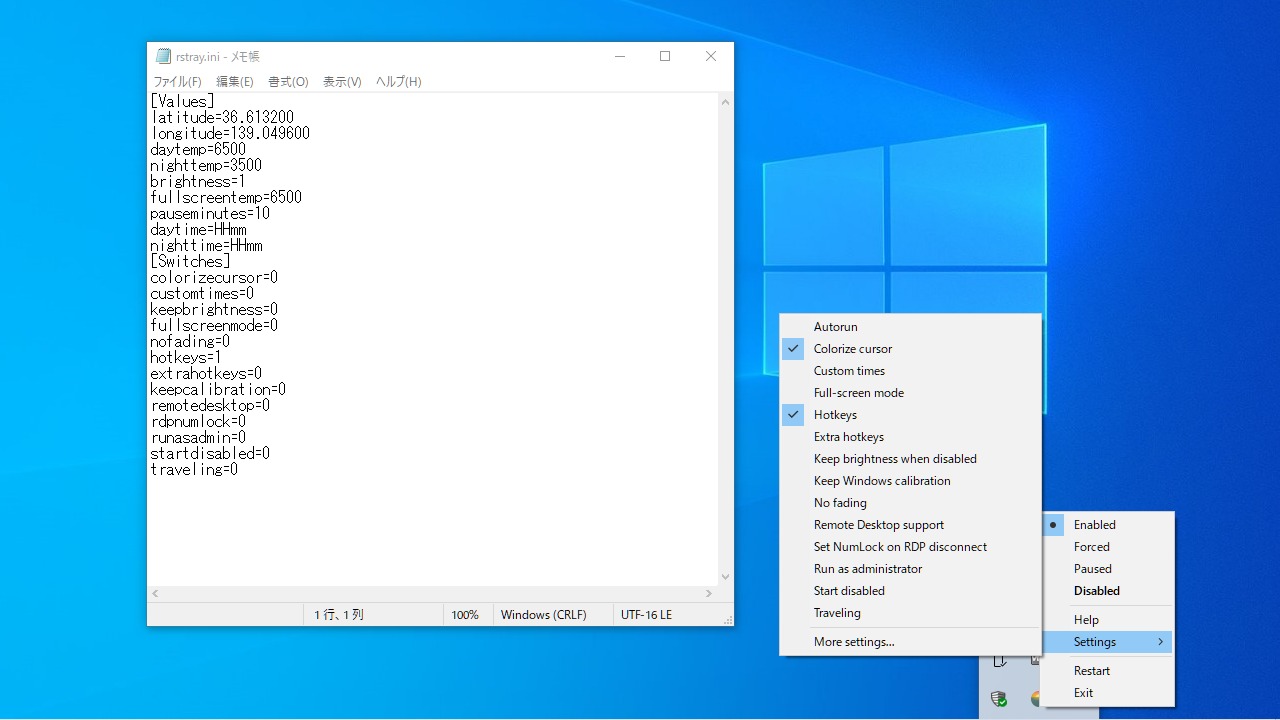Click the horizontal scrollbar left arrow
This screenshot has height=720, width=1280.
coord(155,593)
